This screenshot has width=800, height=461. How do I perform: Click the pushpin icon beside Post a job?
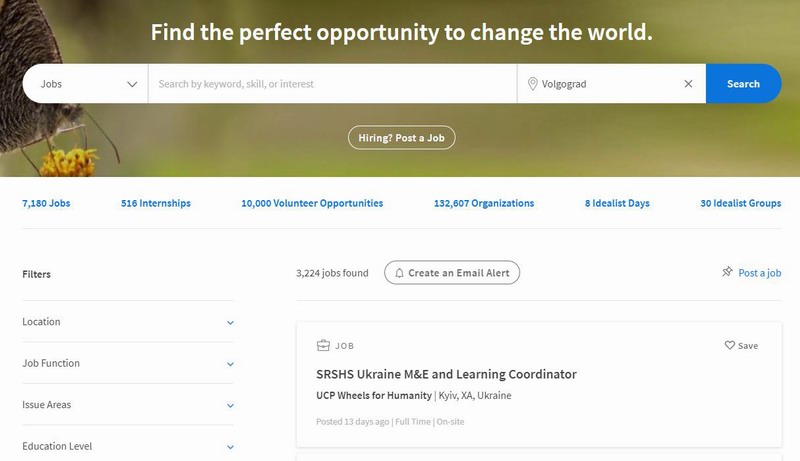pos(727,272)
